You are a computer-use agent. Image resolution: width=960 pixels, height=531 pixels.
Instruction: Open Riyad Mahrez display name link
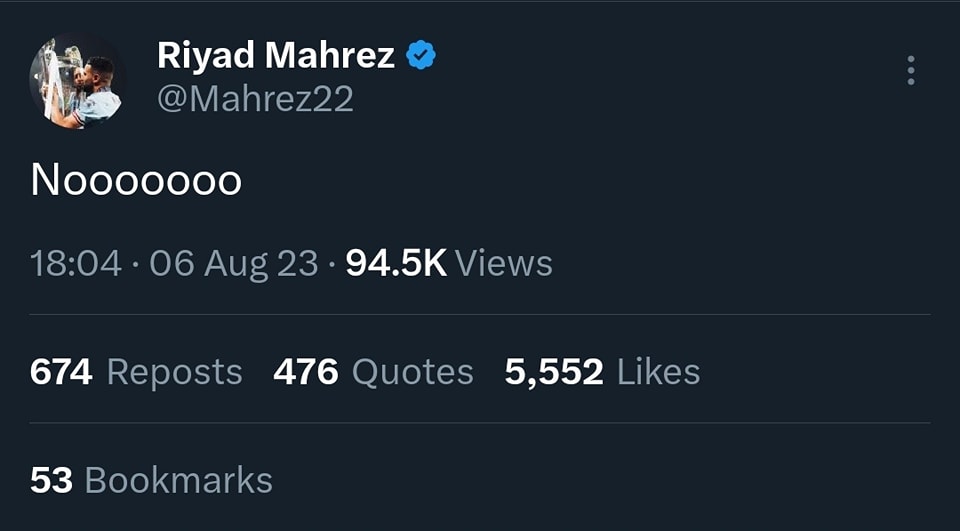276,57
